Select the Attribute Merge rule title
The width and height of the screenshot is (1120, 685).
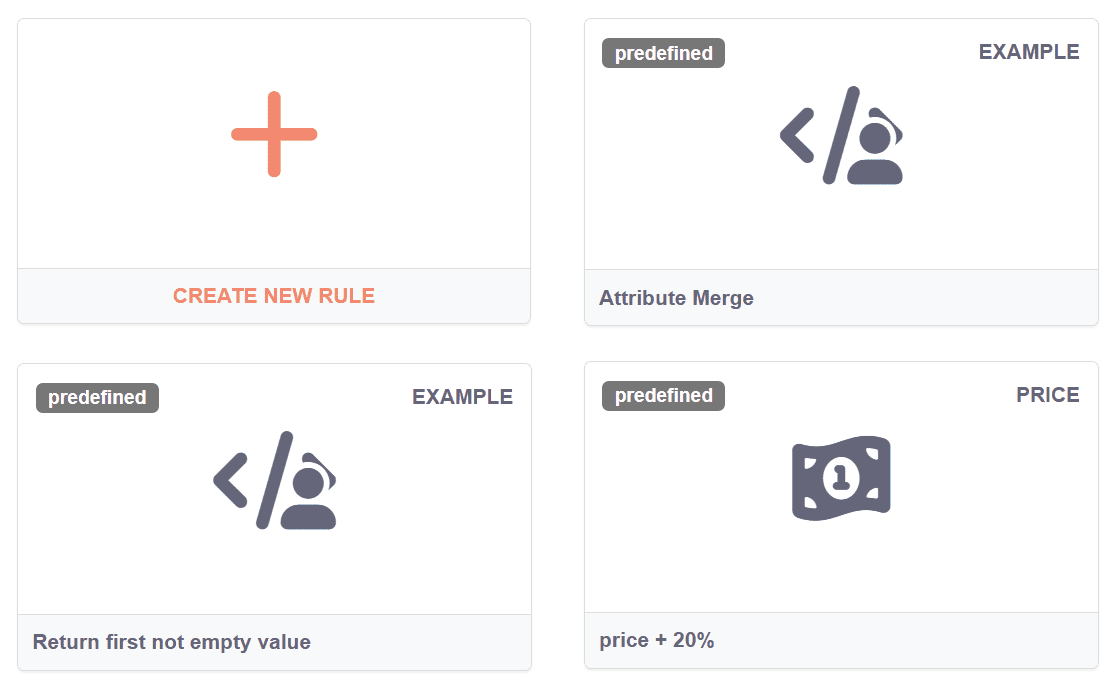pos(676,298)
